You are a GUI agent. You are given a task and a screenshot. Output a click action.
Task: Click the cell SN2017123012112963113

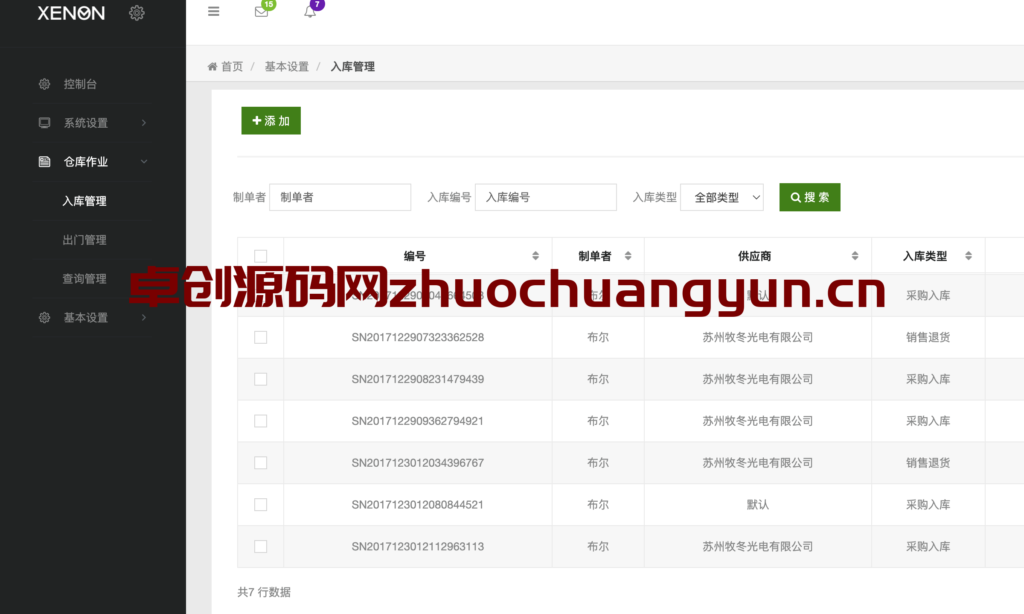click(418, 546)
